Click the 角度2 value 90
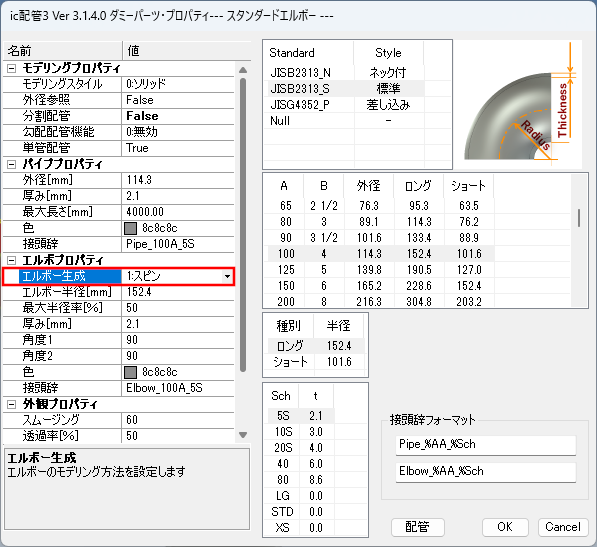This screenshot has height=547, width=597. click(x=178, y=356)
